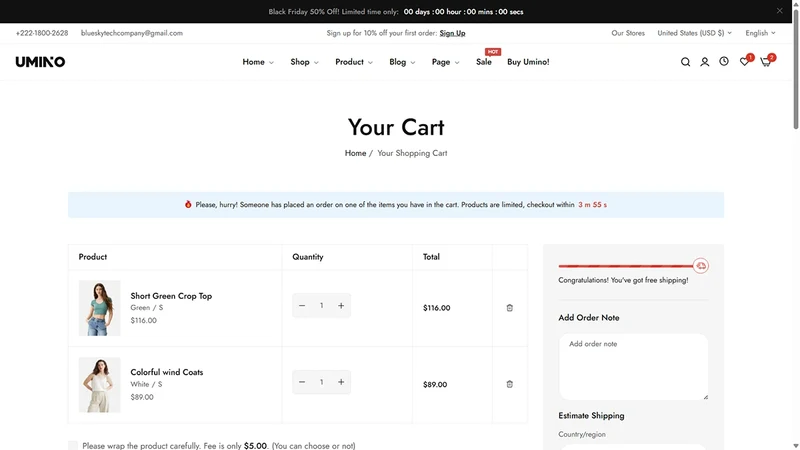
Task: Open the Sale menu item
Action: click(484, 62)
